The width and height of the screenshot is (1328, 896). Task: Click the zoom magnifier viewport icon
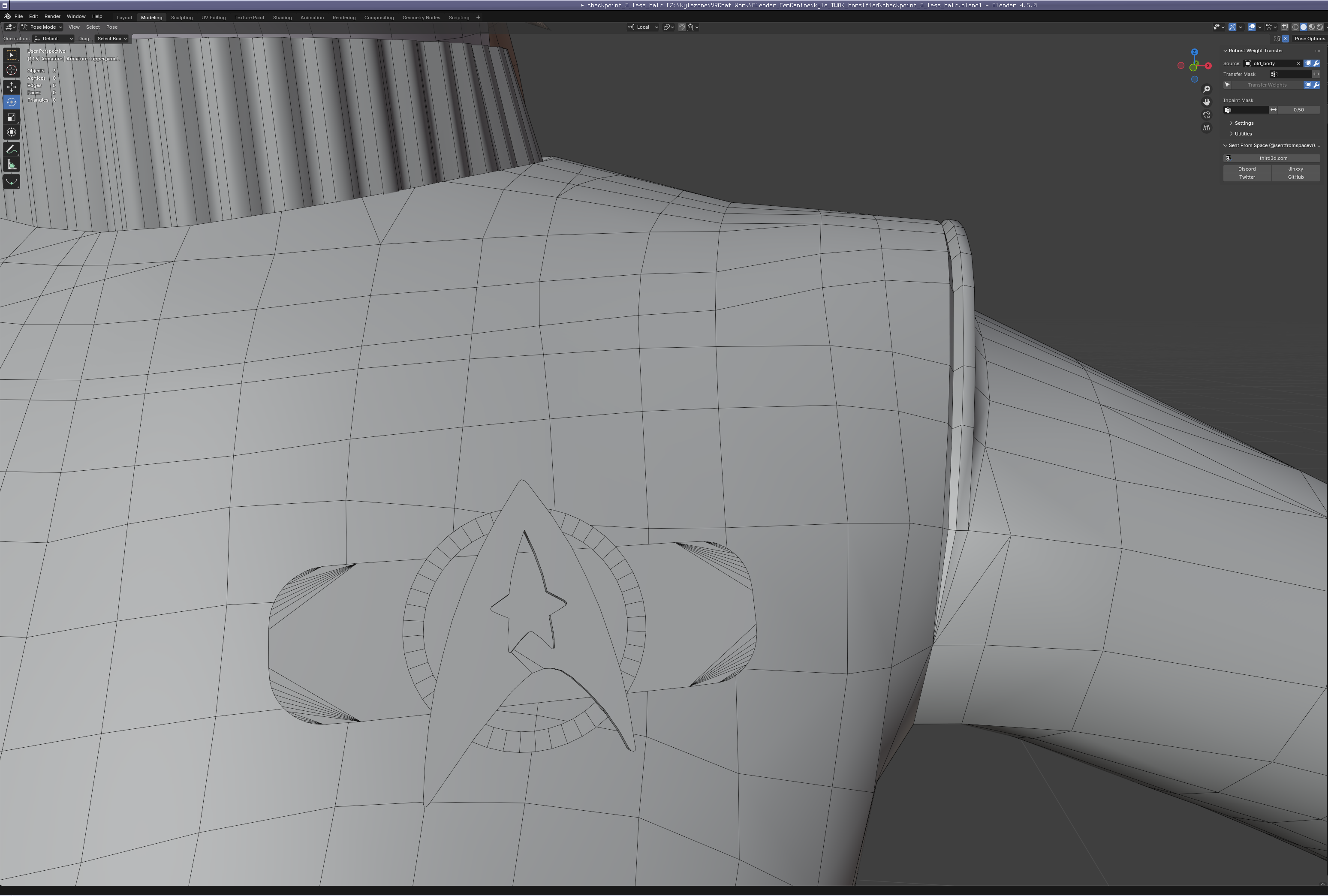coord(1206,89)
